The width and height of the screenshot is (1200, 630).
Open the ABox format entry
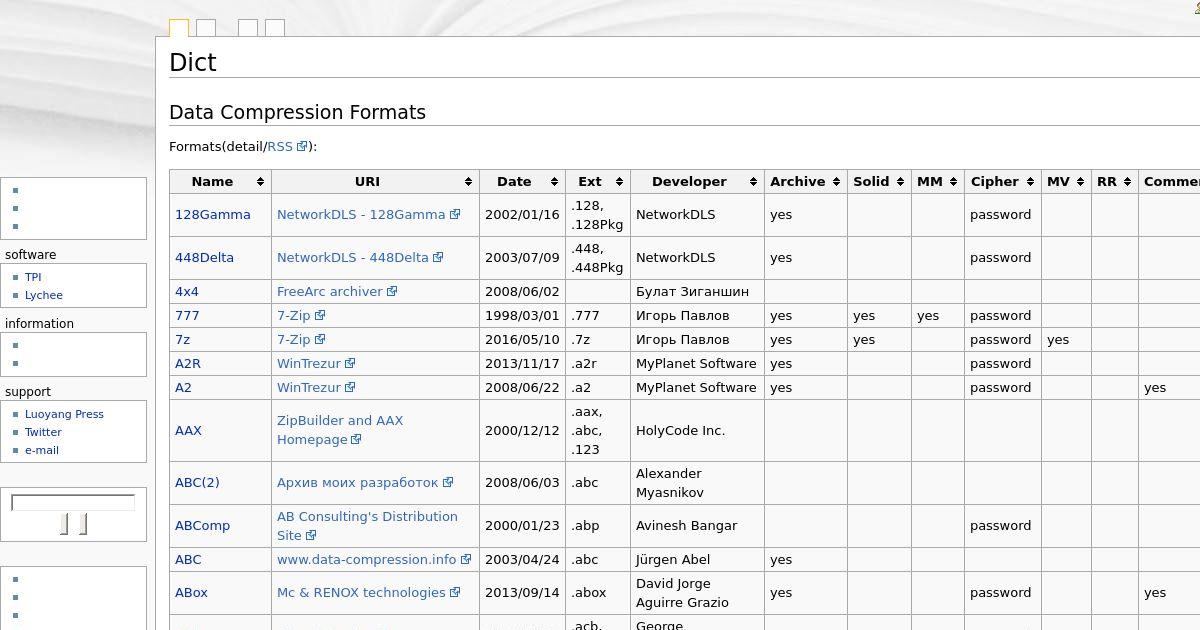point(191,592)
